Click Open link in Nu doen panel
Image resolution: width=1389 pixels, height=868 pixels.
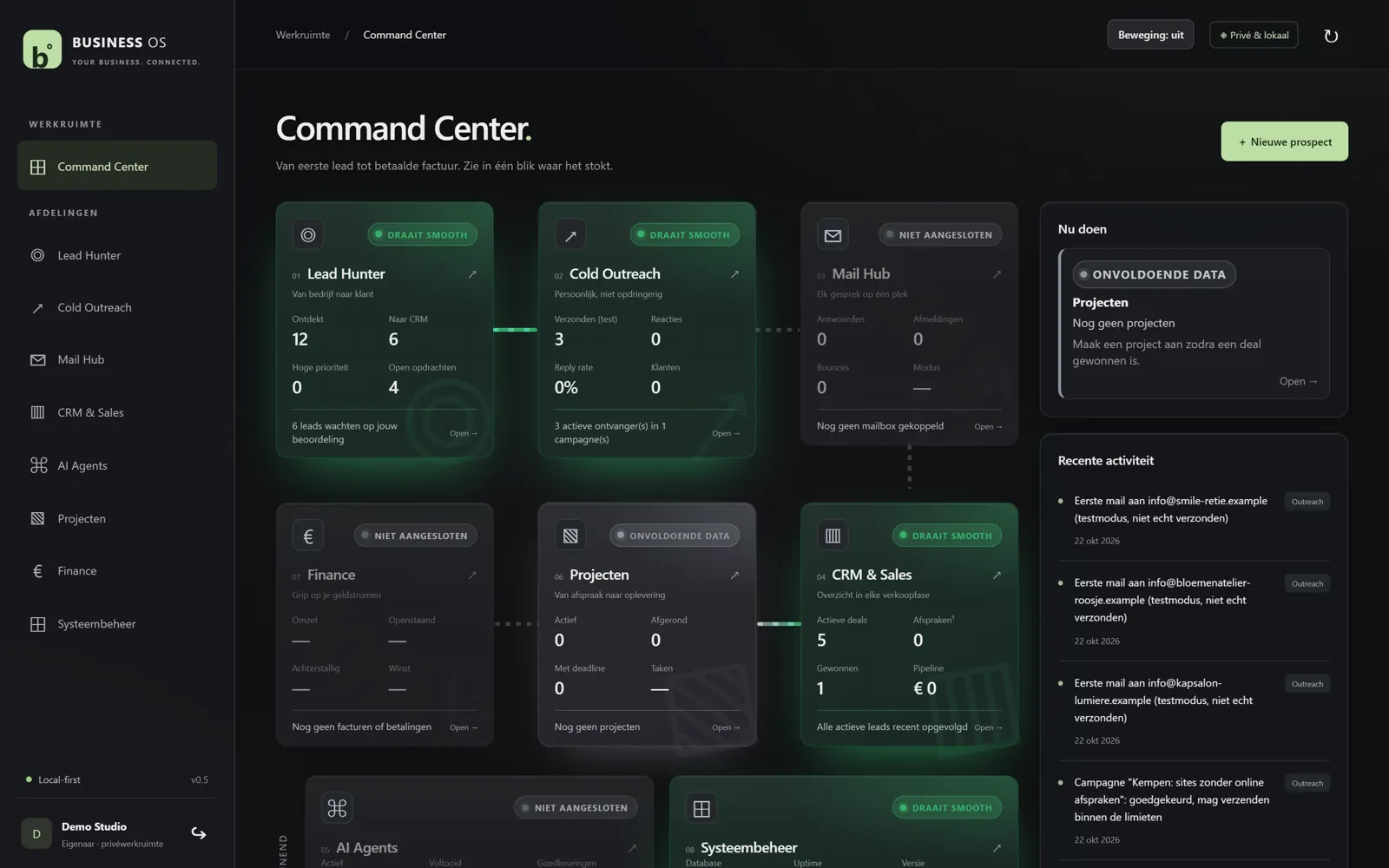click(1298, 381)
